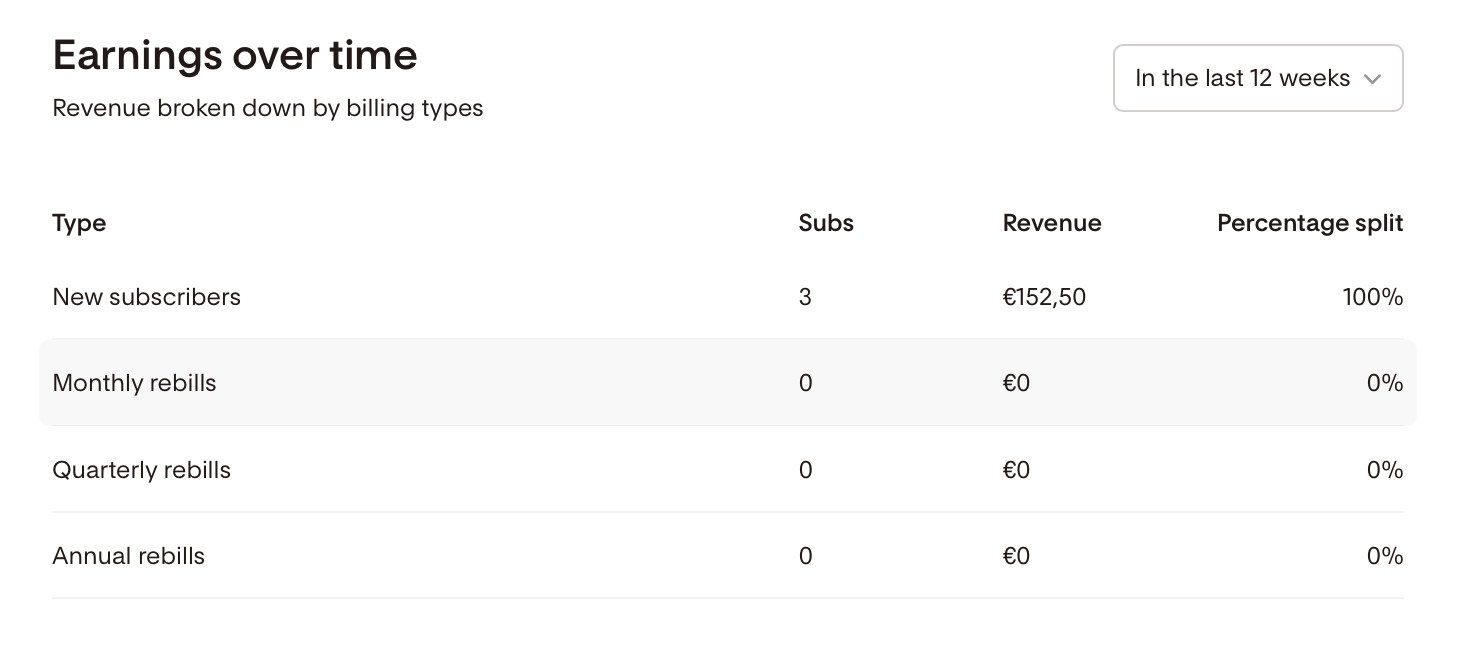This screenshot has width=1462, height=648.
Task: Click the Quarterly rebills 0% split value
Action: [1385, 470]
